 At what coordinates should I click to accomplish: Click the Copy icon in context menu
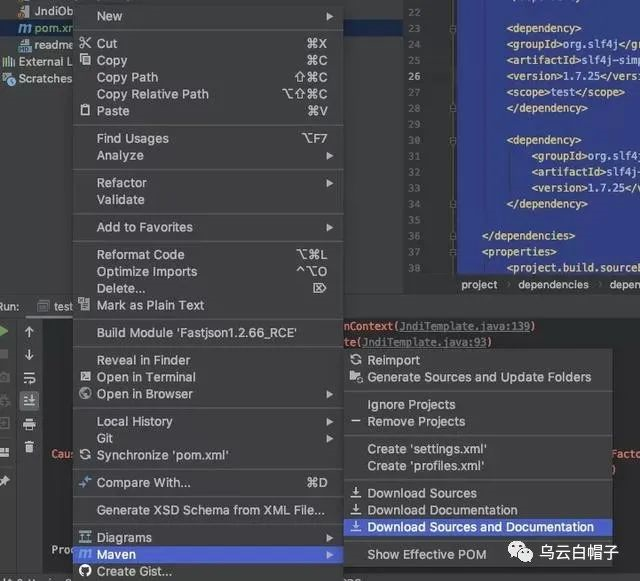(85, 59)
